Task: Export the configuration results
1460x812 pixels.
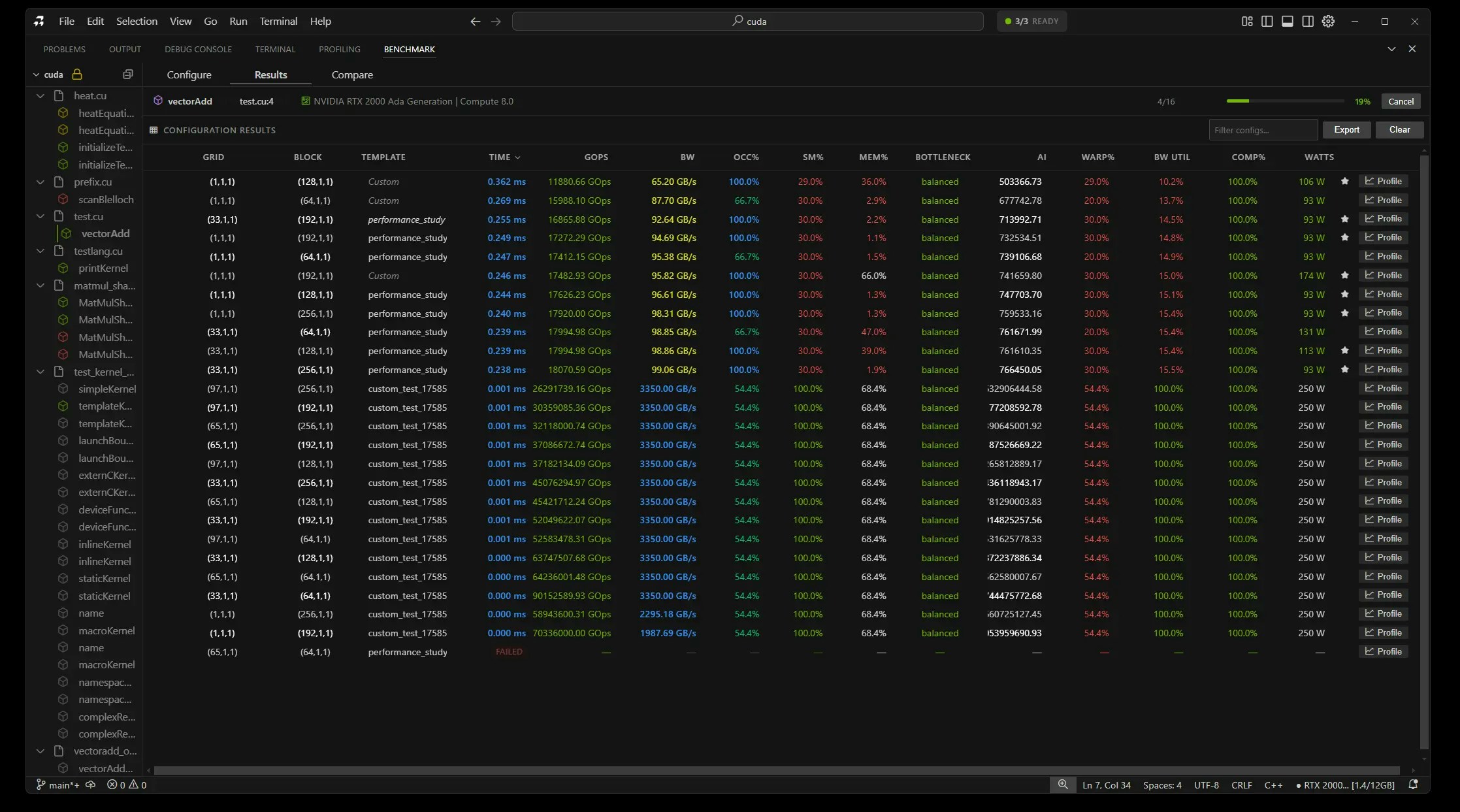Action: coord(1346,129)
